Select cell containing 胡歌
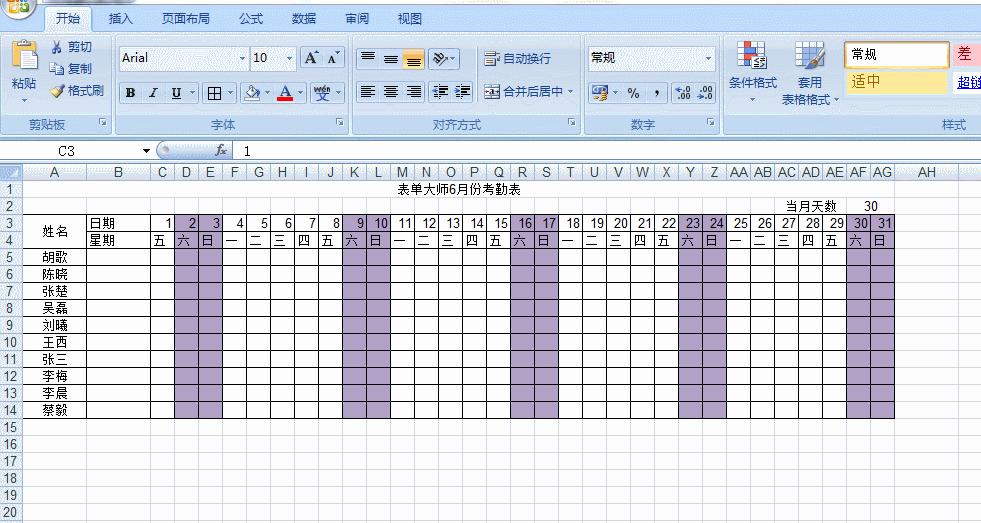 point(55,257)
